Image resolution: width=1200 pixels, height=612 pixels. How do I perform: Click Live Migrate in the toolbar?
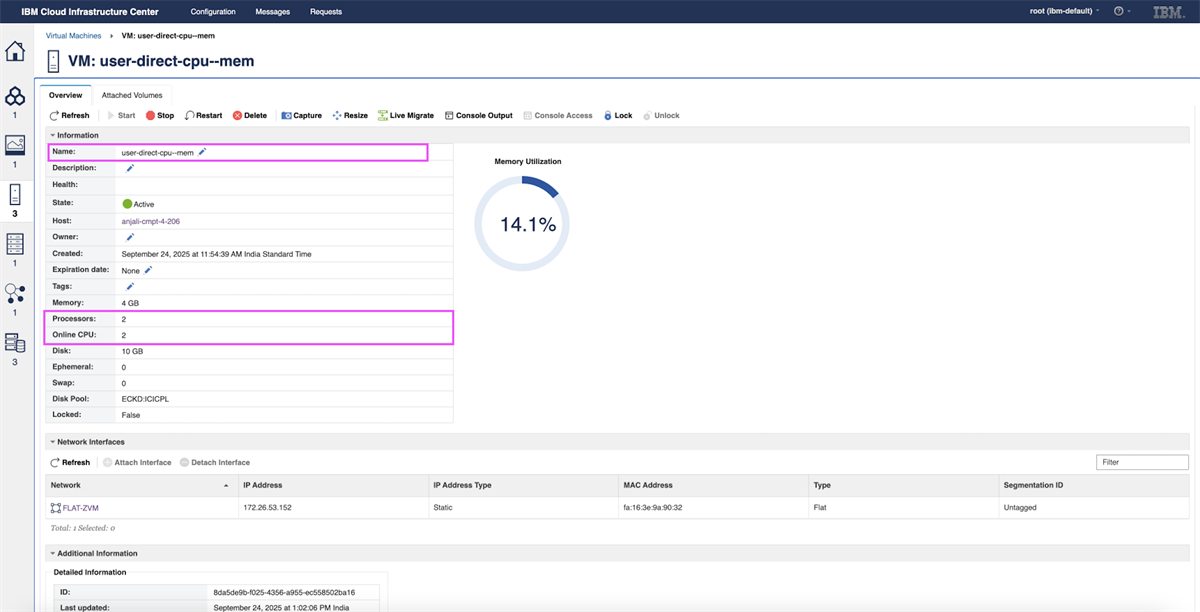click(406, 116)
